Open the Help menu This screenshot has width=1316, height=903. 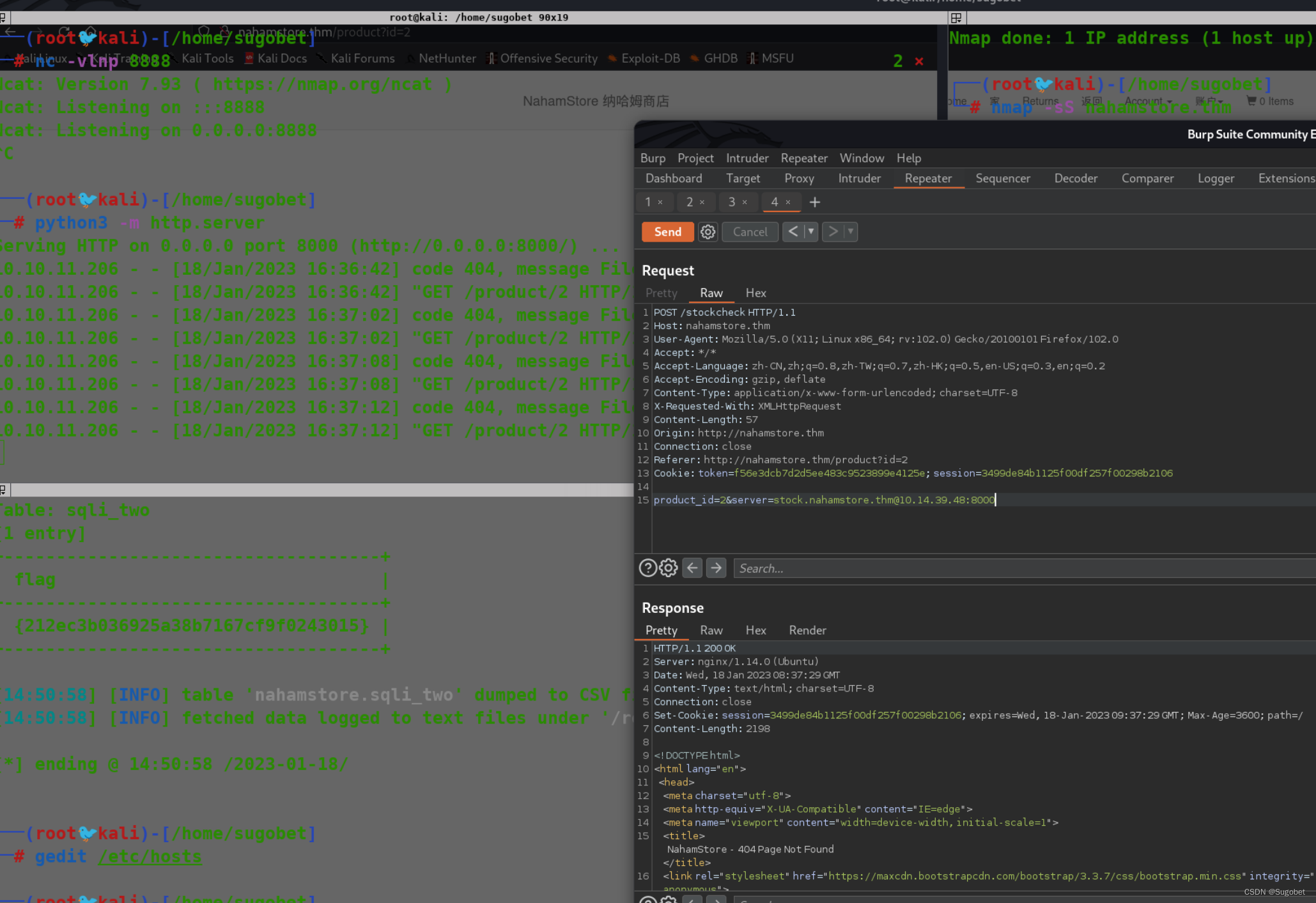(x=908, y=158)
